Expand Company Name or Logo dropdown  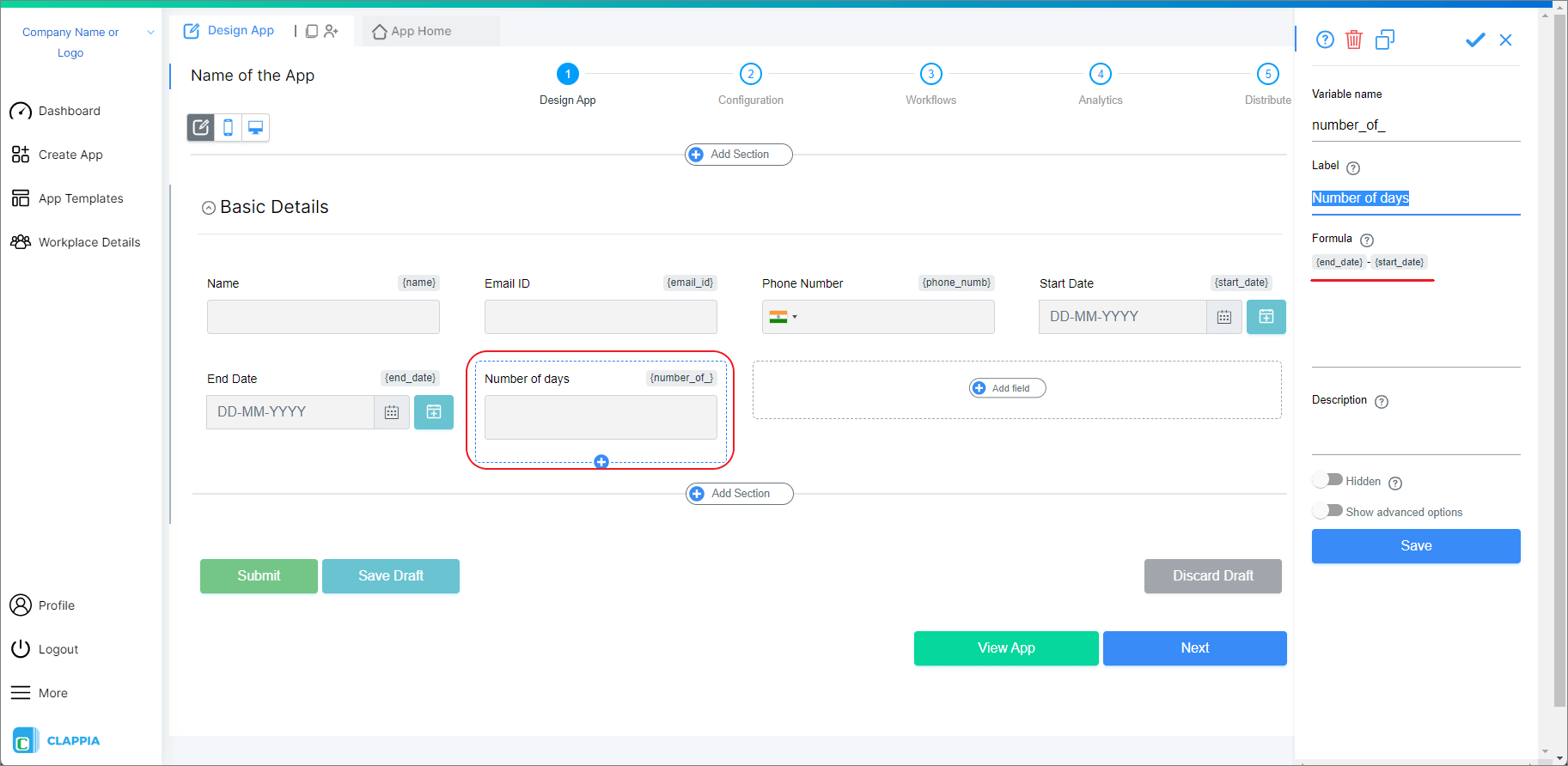click(150, 33)
